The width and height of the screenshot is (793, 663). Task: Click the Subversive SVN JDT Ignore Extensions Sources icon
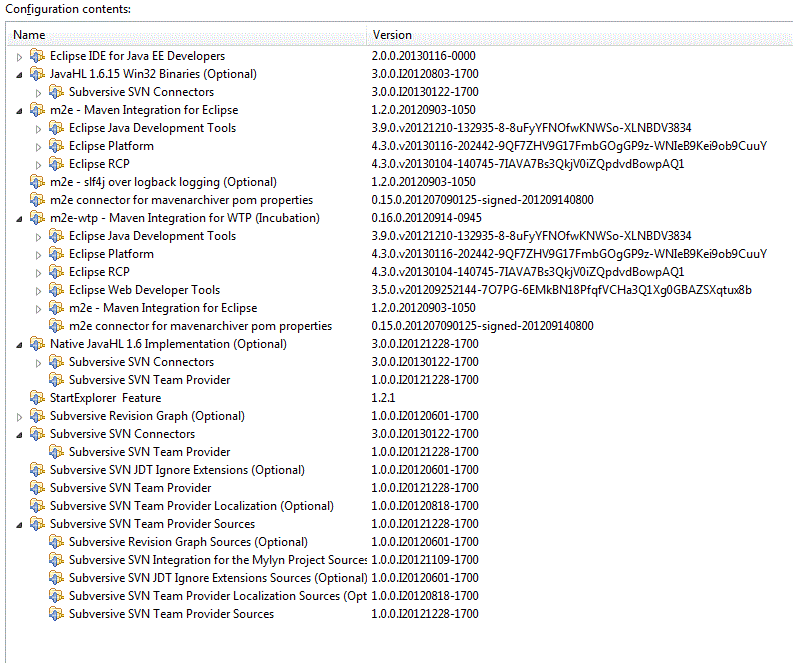coord(56,578)
